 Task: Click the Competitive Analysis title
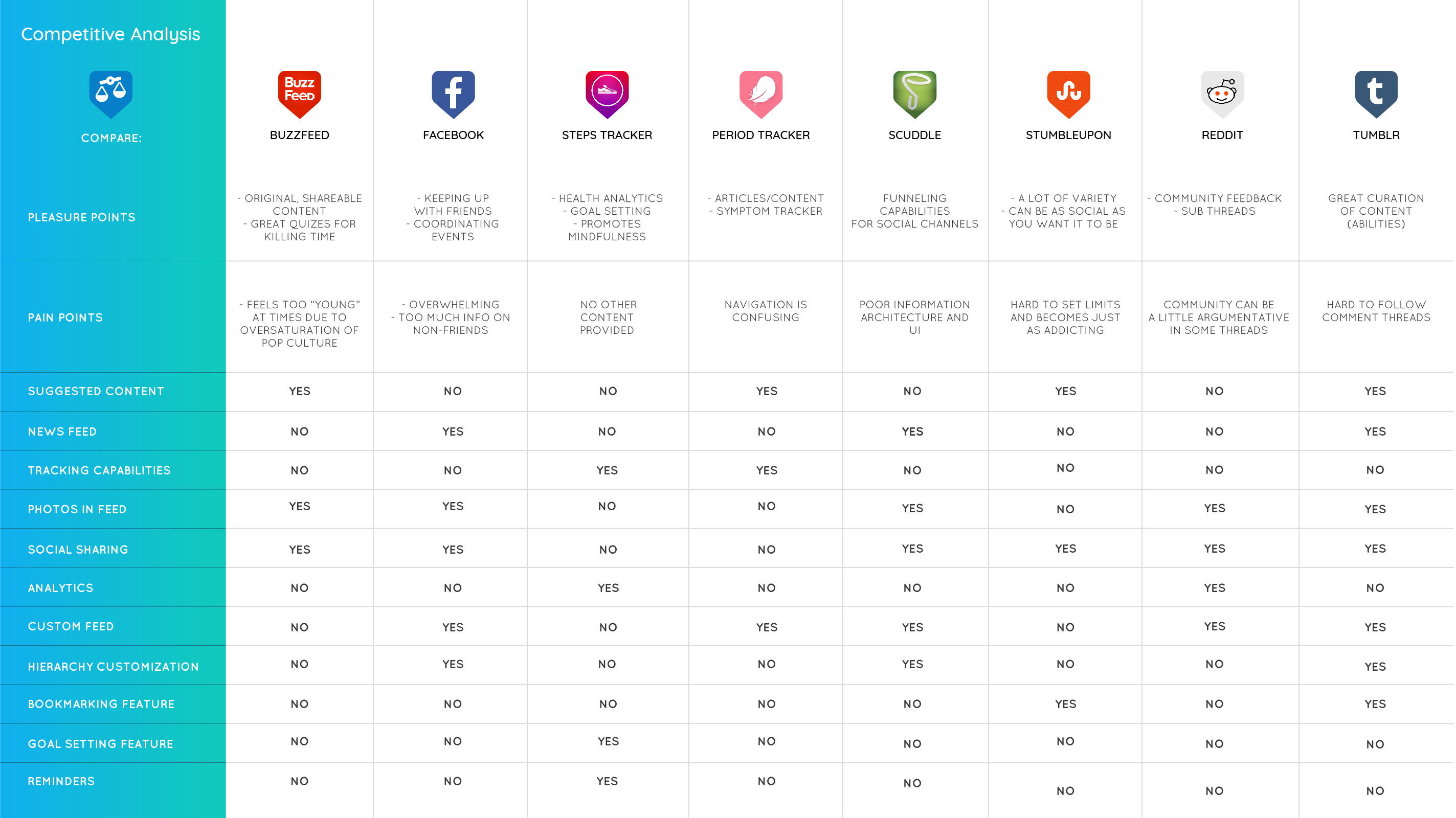(x=111, y=34)
